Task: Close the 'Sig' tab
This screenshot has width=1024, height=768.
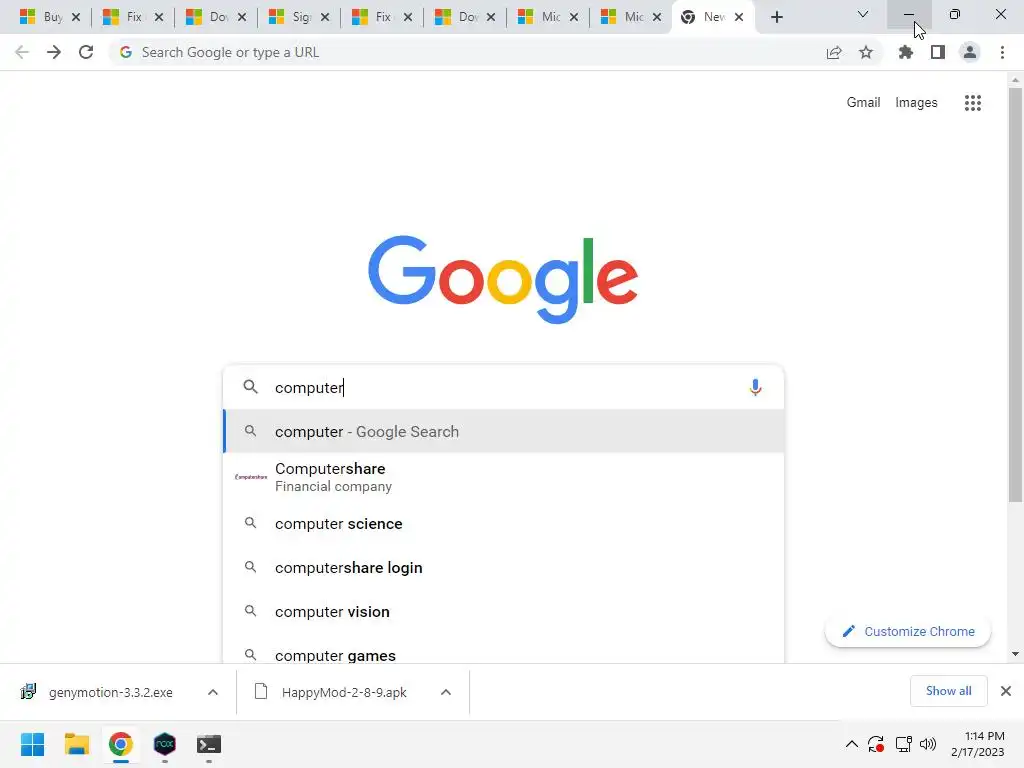Action: (x=325, y=17)
